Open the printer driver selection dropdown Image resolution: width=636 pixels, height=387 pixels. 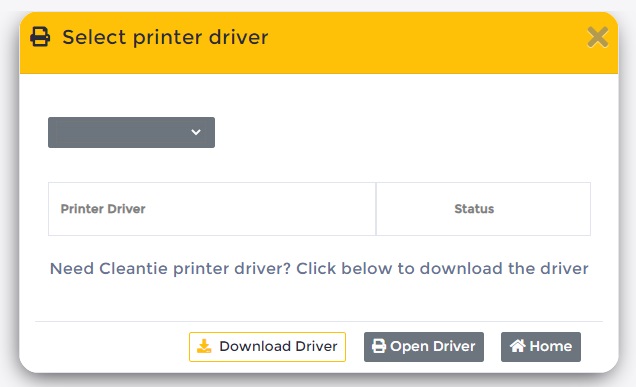[x=131, y=132]
